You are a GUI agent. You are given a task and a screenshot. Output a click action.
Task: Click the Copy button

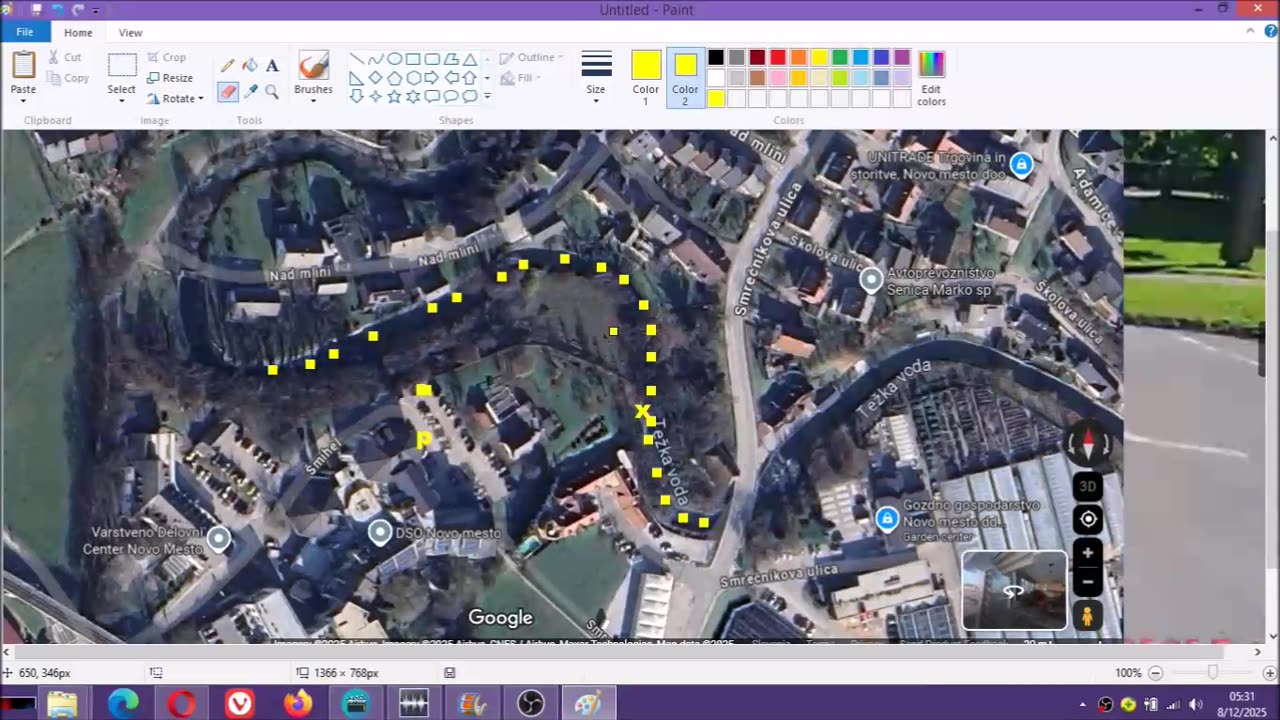68,78
